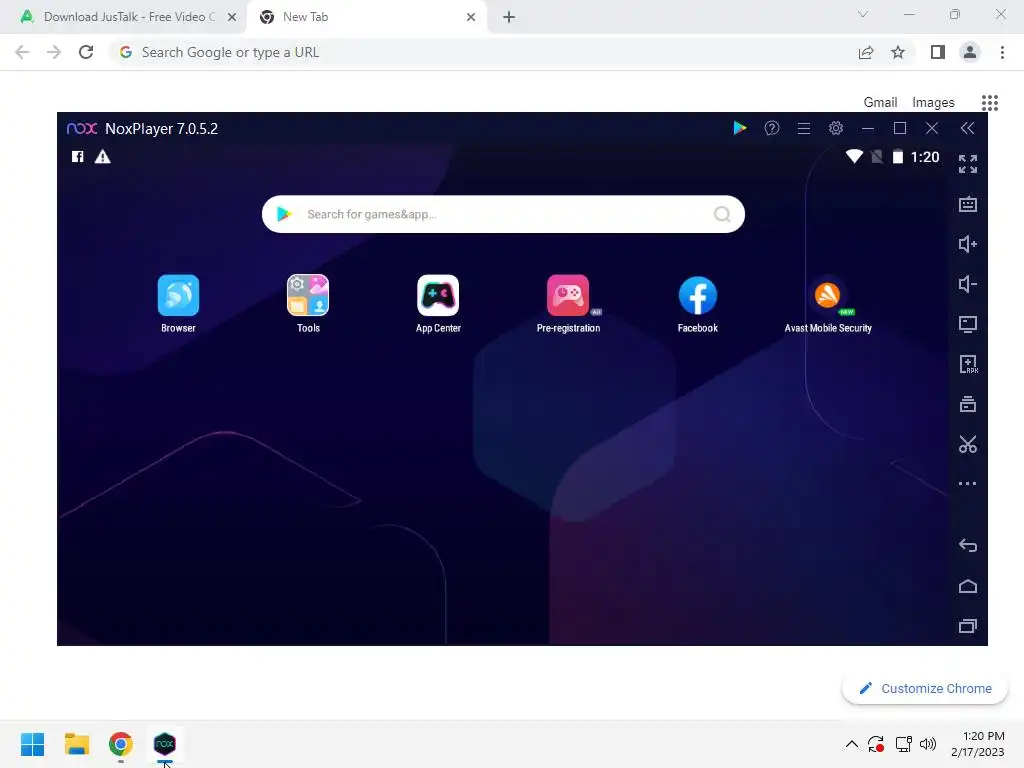Launch App Center
Viewport: 1024px width, 768px height.
pos(438,296)
